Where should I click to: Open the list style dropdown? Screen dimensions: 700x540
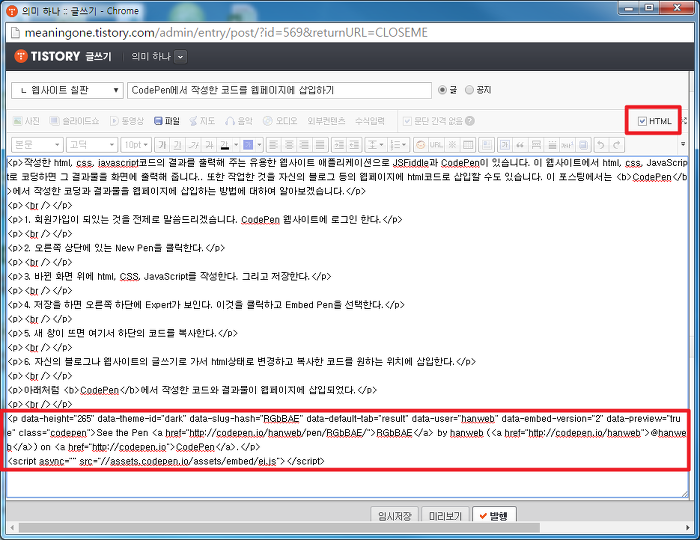(x=398, y=145)
